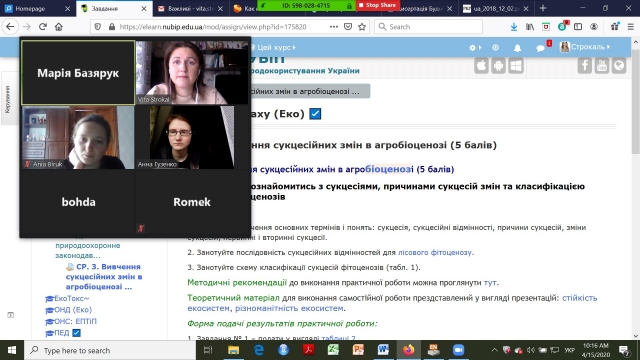Open the browser home page
This screenshot has height=360, width=640.
point(59,27)
